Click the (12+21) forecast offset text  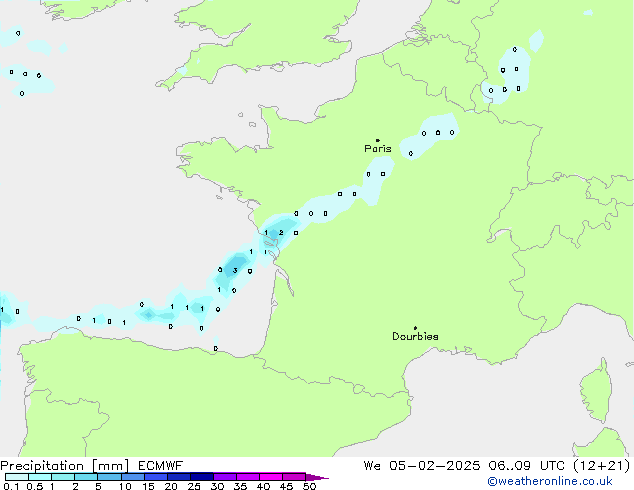pos(602,466)
